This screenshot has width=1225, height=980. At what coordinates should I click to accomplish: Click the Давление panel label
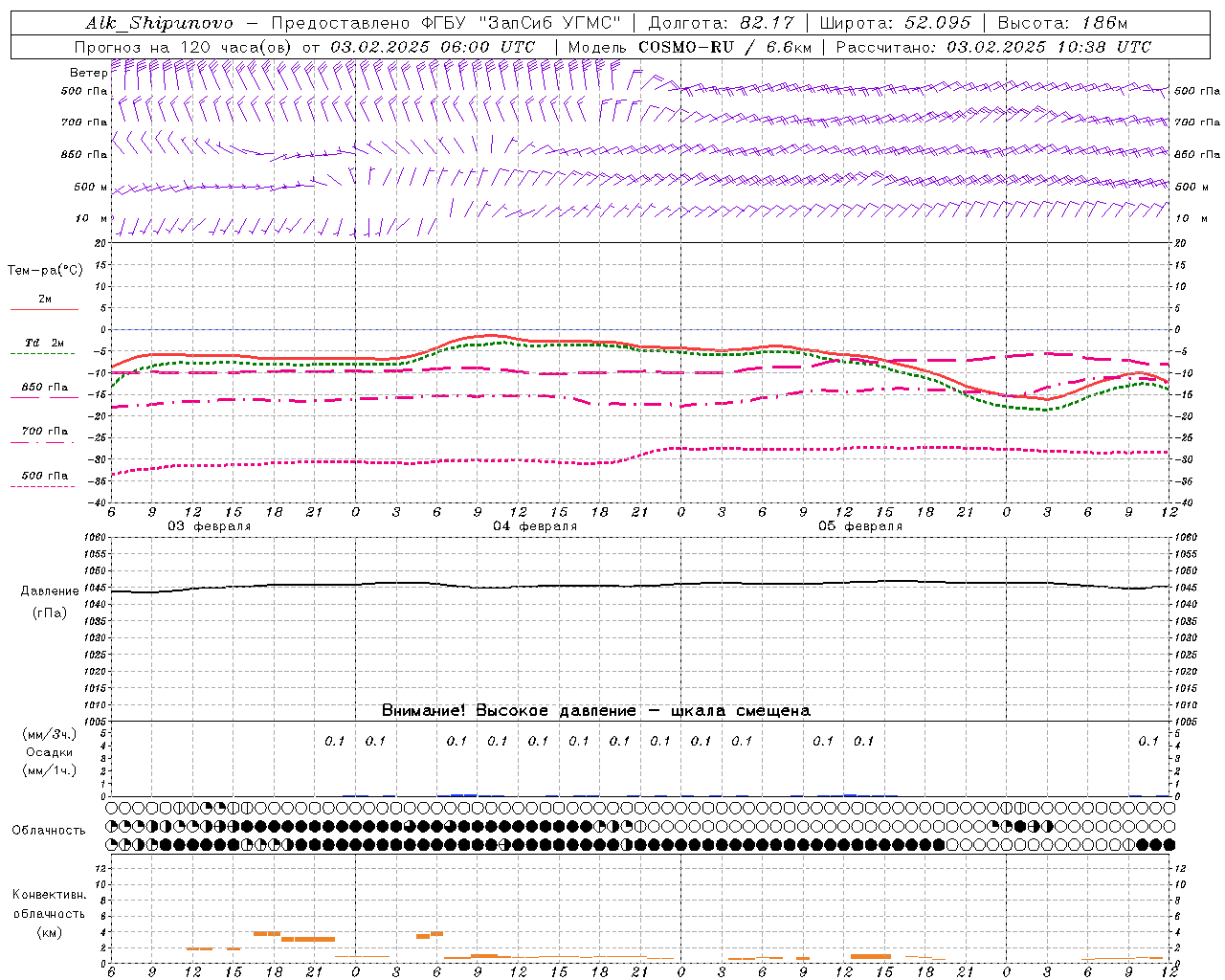[x=50, y=591]
